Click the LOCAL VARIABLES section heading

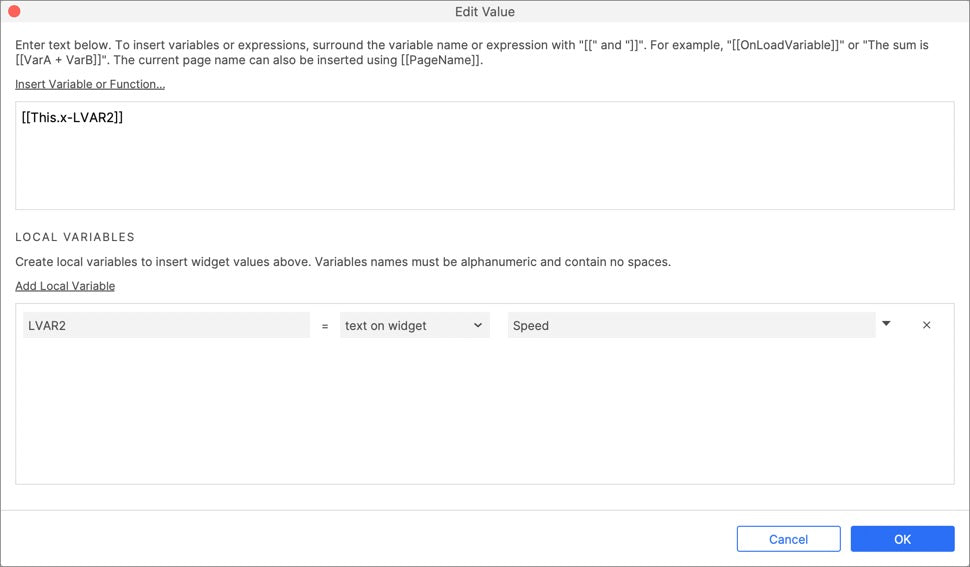[75, 237]
